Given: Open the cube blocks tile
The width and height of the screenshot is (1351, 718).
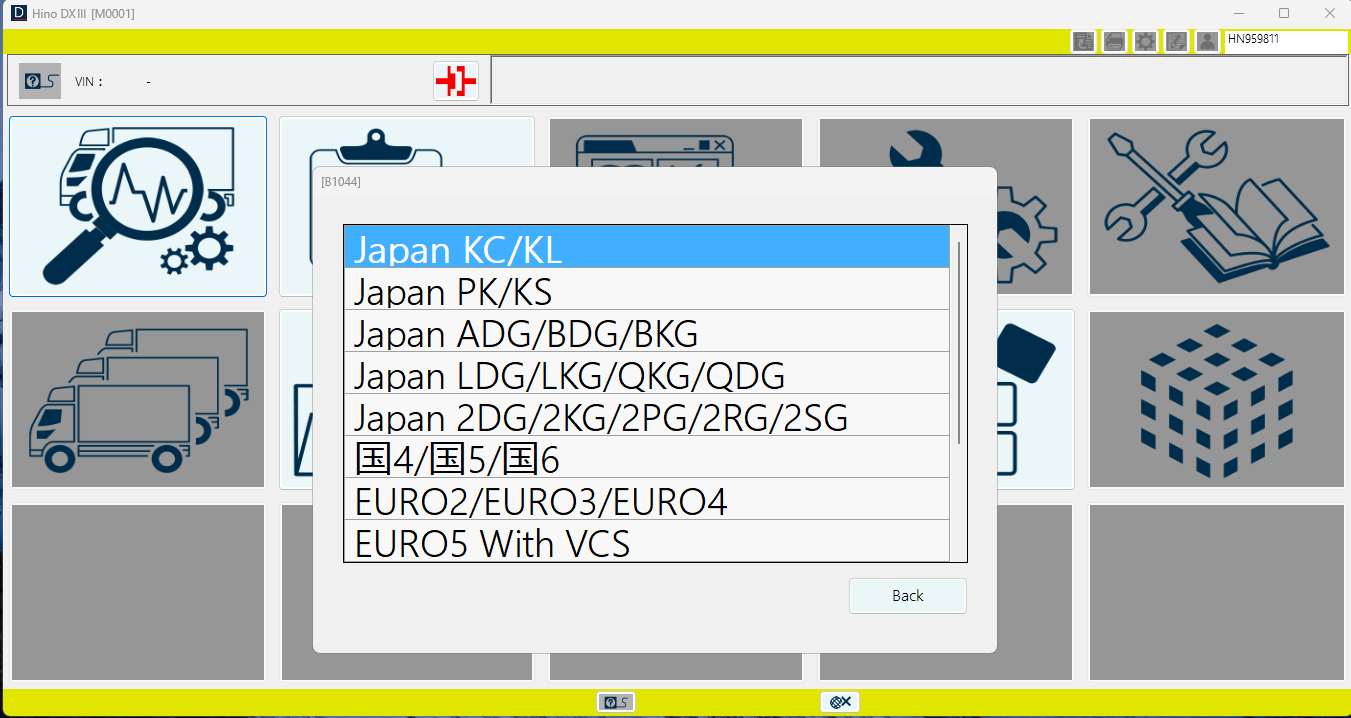Looking at the screenshot, I should (x=1216, y=399).
